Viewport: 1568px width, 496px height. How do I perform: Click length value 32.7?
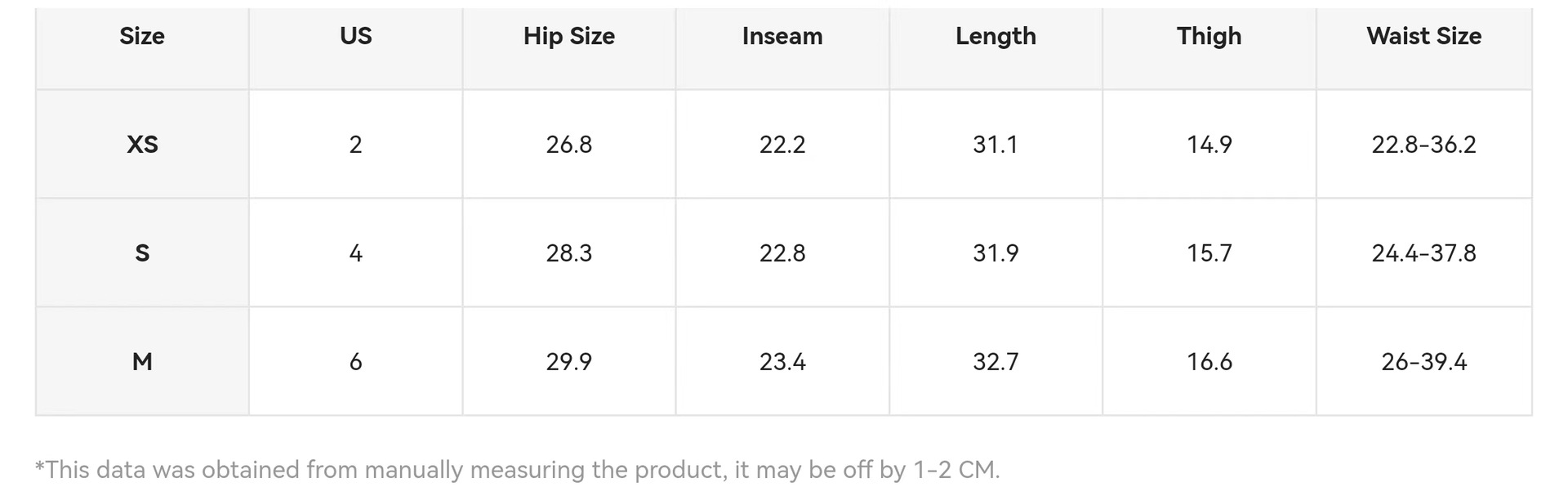[996, 362]
